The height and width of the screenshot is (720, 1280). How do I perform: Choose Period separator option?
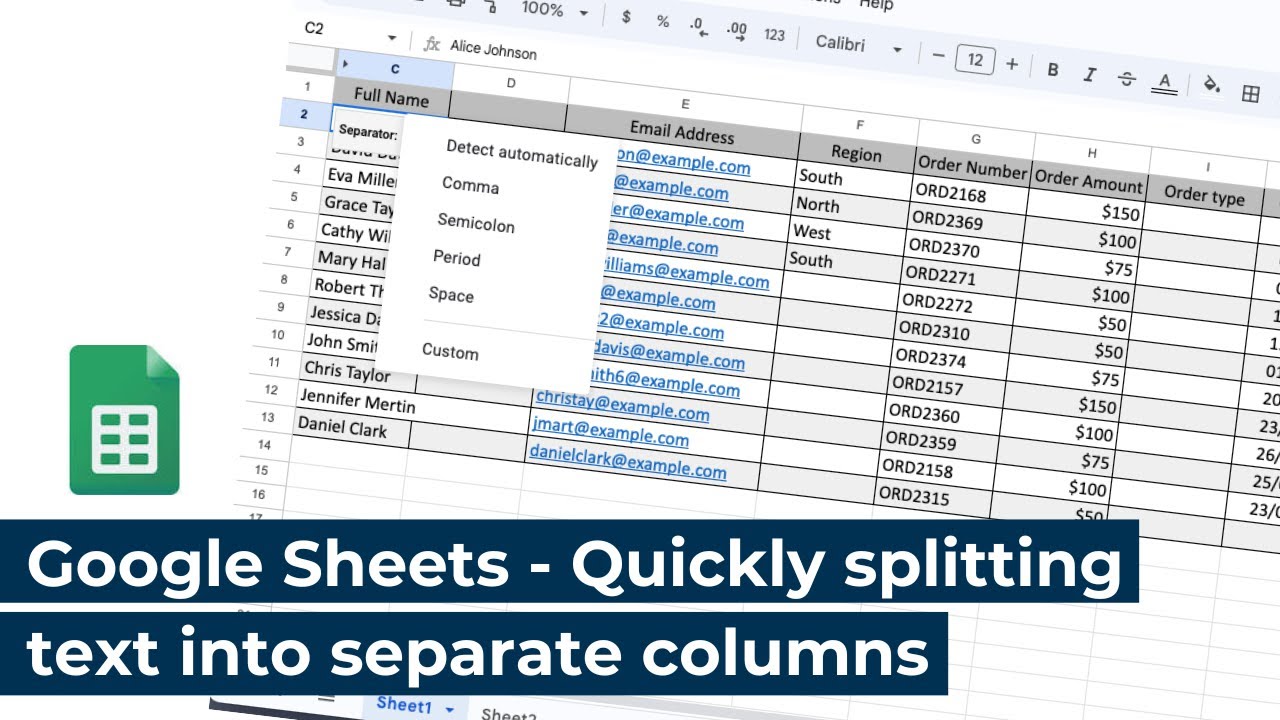[457, 258]
